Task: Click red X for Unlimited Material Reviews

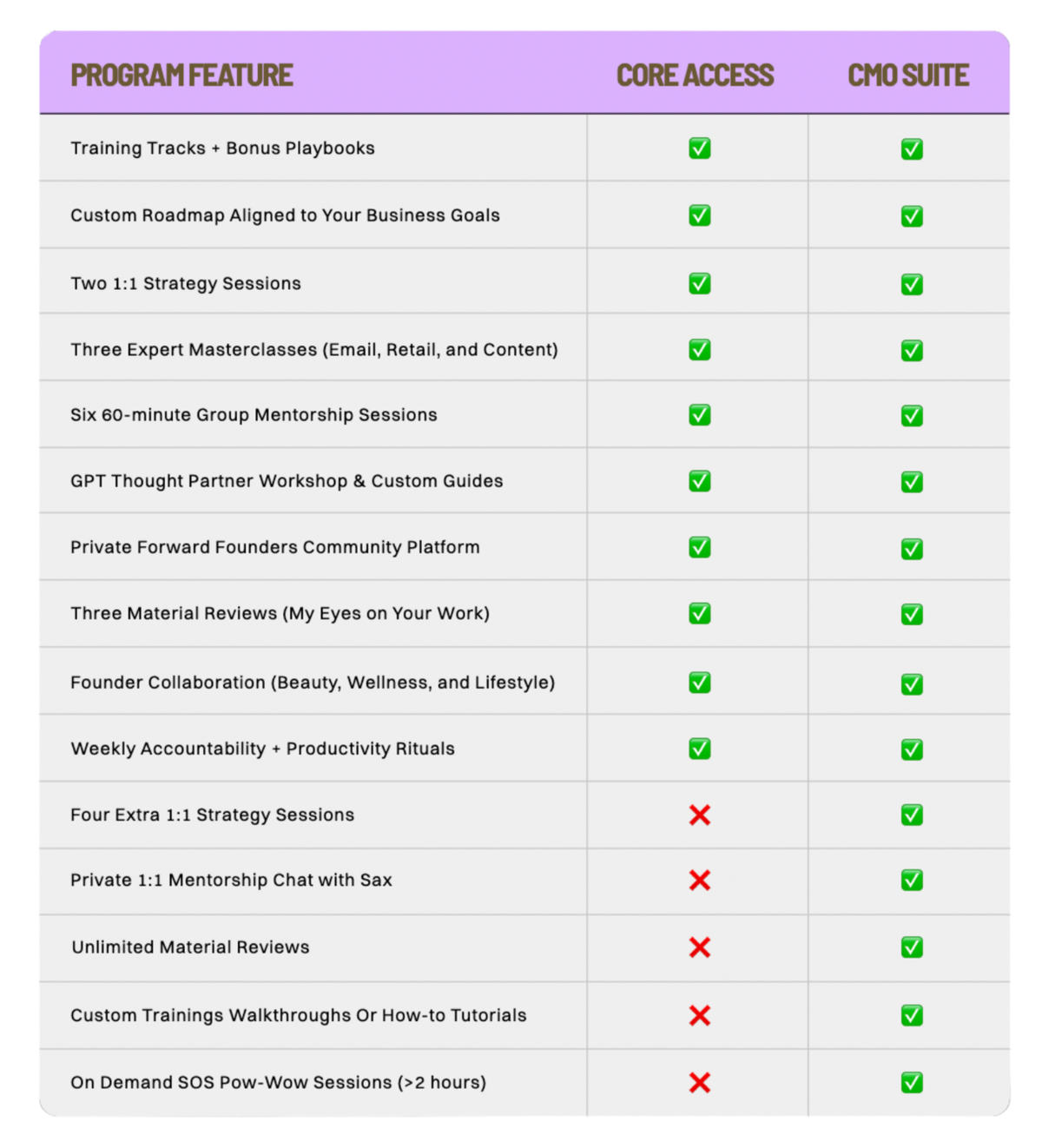Action: [699, 947]
